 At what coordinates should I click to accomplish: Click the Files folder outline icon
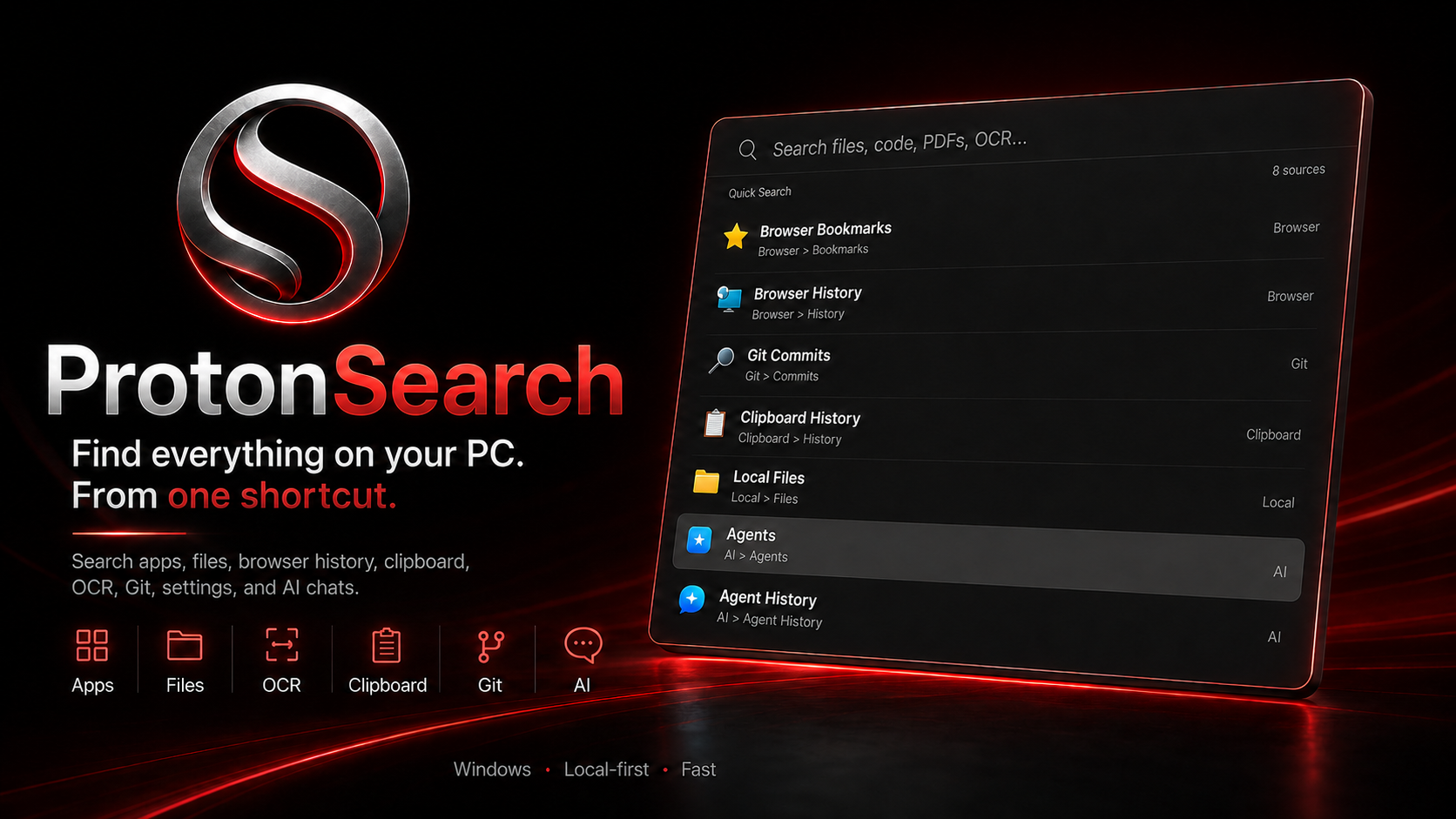185,646
